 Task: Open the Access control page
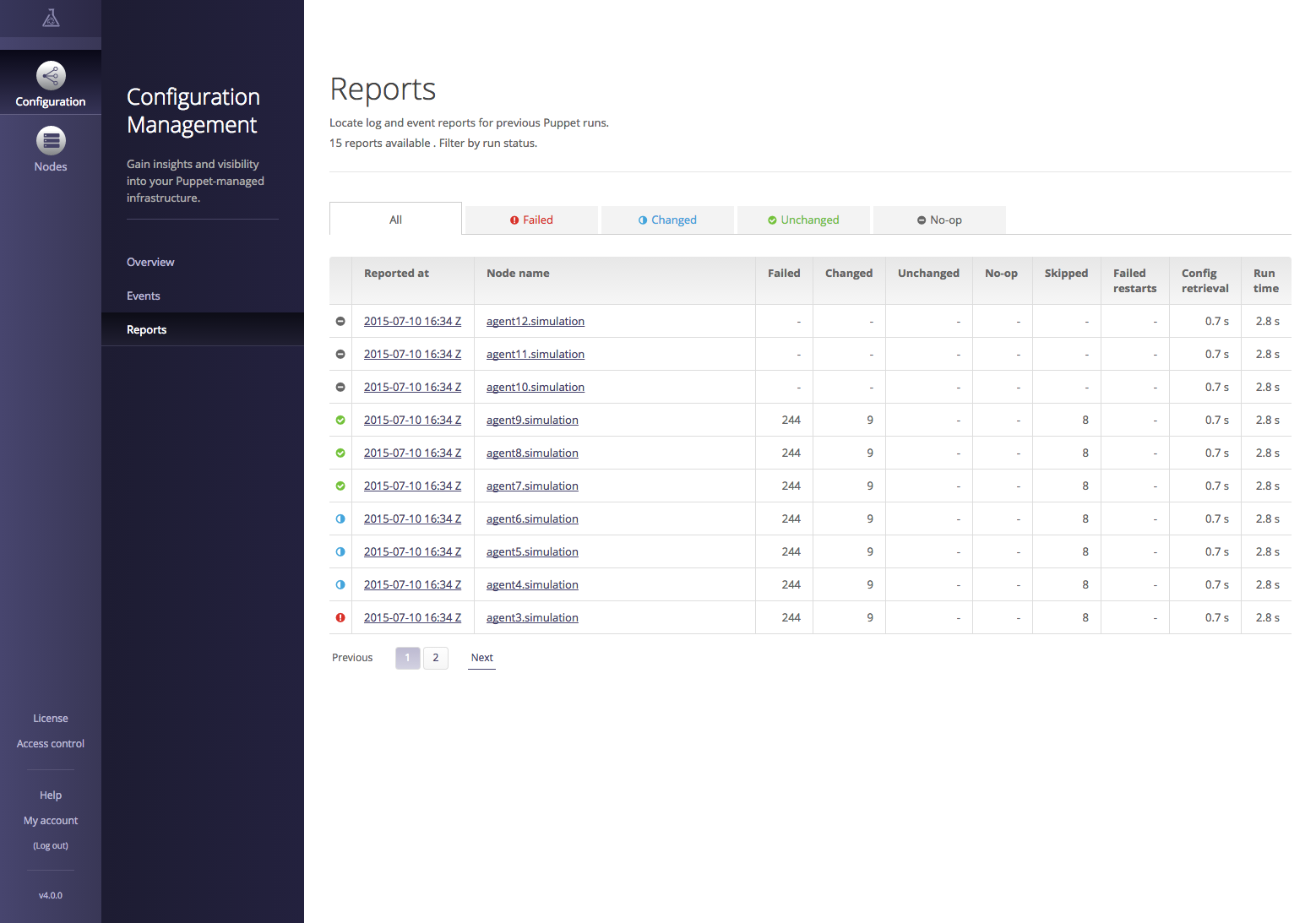point(50,743)
